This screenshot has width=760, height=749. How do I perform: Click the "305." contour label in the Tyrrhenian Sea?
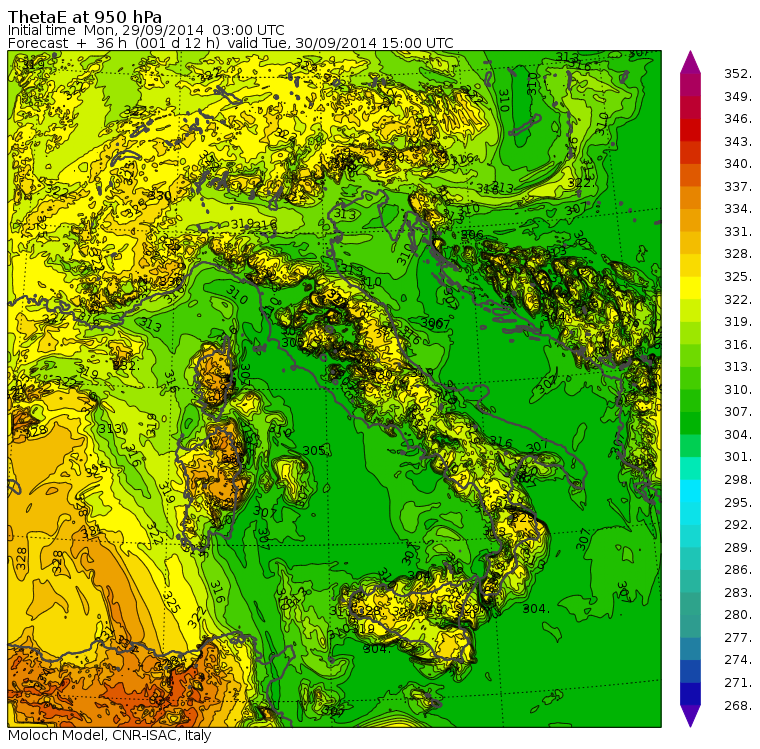[x=316, y=450]
